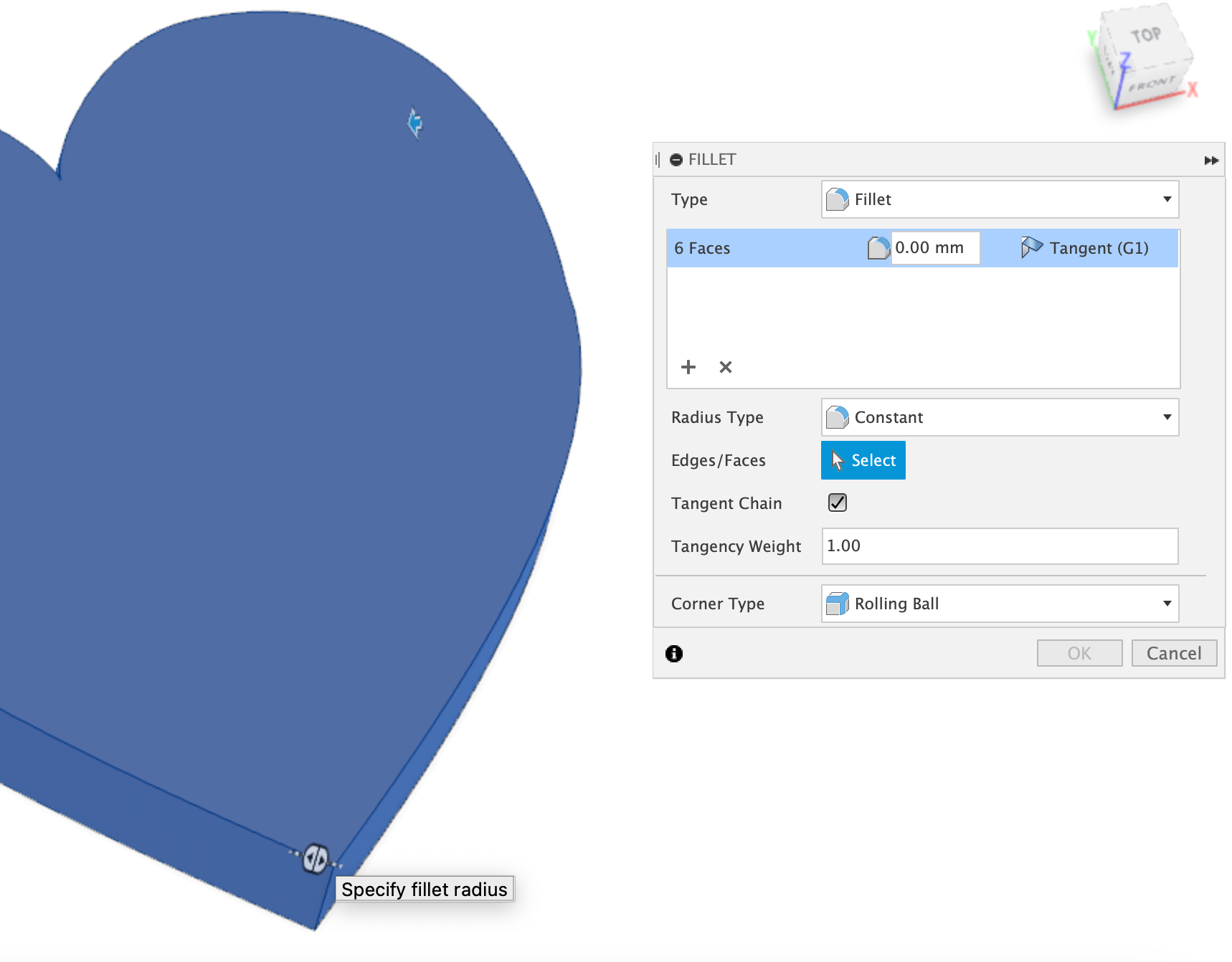The image size is (1232, 962).
Task: Click the dialog drag grip left of FILLET
Action: (658, 160)
